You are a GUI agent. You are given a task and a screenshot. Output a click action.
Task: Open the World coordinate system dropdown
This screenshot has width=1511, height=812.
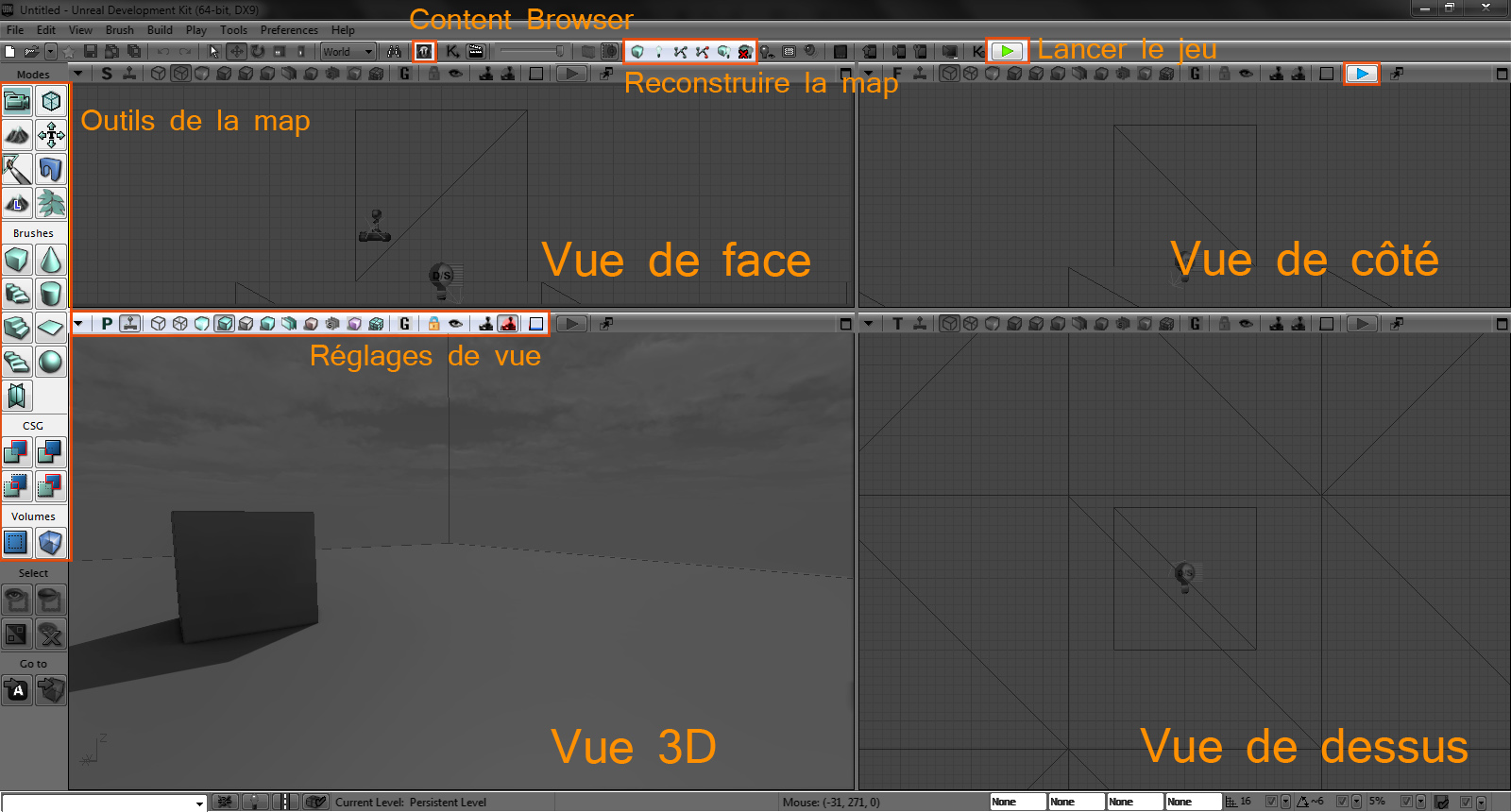(348, 51)
